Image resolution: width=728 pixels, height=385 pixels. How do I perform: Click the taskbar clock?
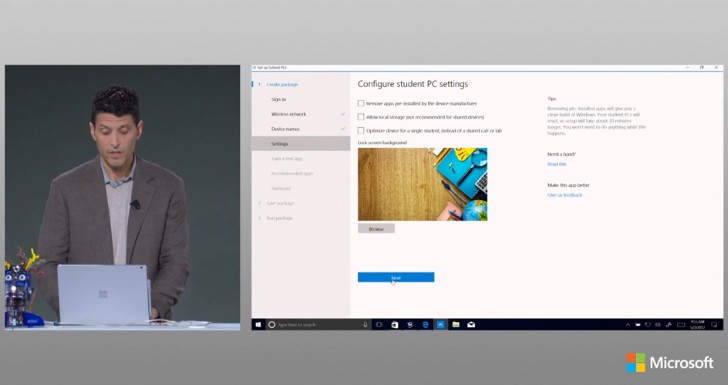697,325
